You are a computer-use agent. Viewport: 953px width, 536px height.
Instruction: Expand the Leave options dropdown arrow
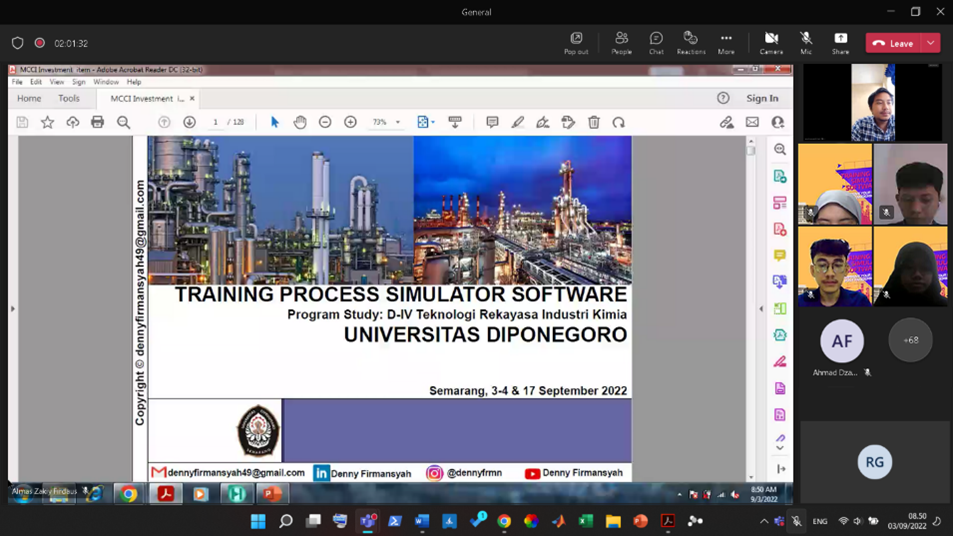(931, 43)
